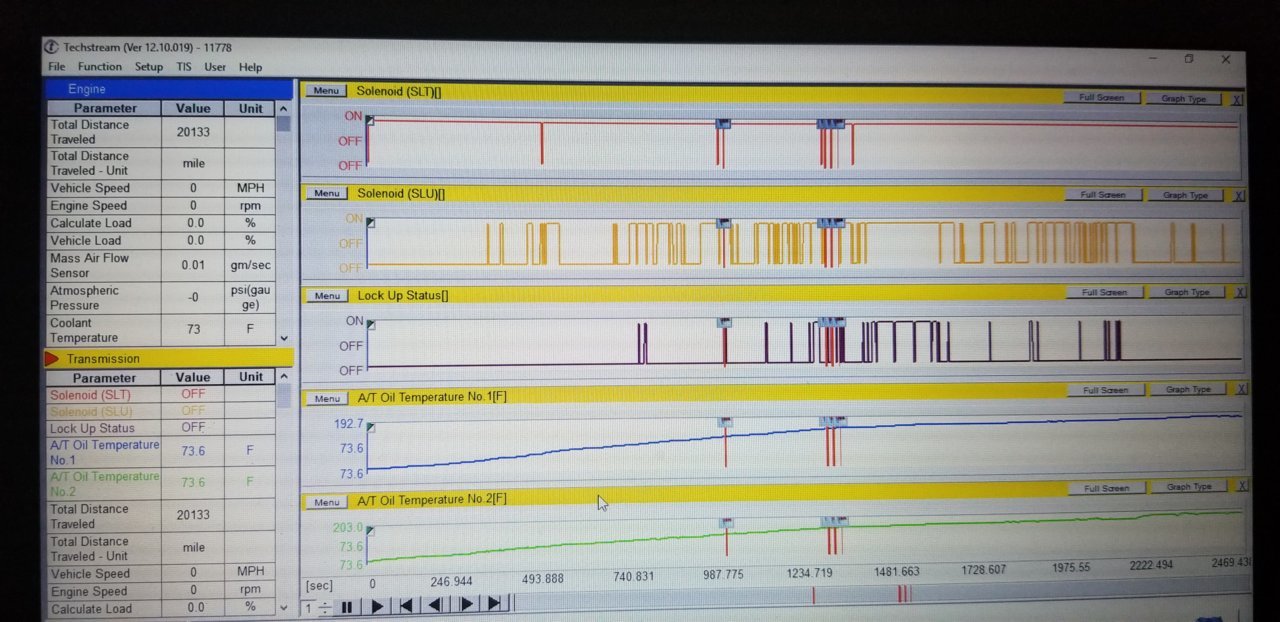Select A/T Oil Temperature No.1 parameter row
1280x622 pixels.
tap(159, 452)
